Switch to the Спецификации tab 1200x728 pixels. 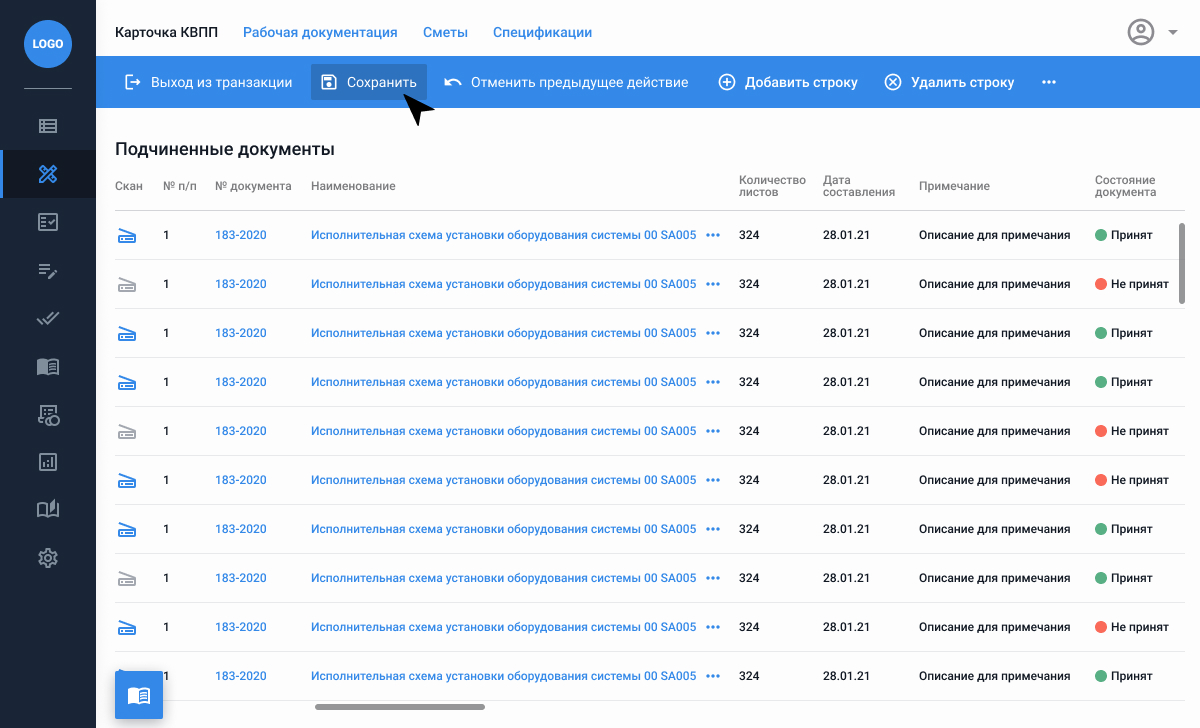tap(542, 32)
